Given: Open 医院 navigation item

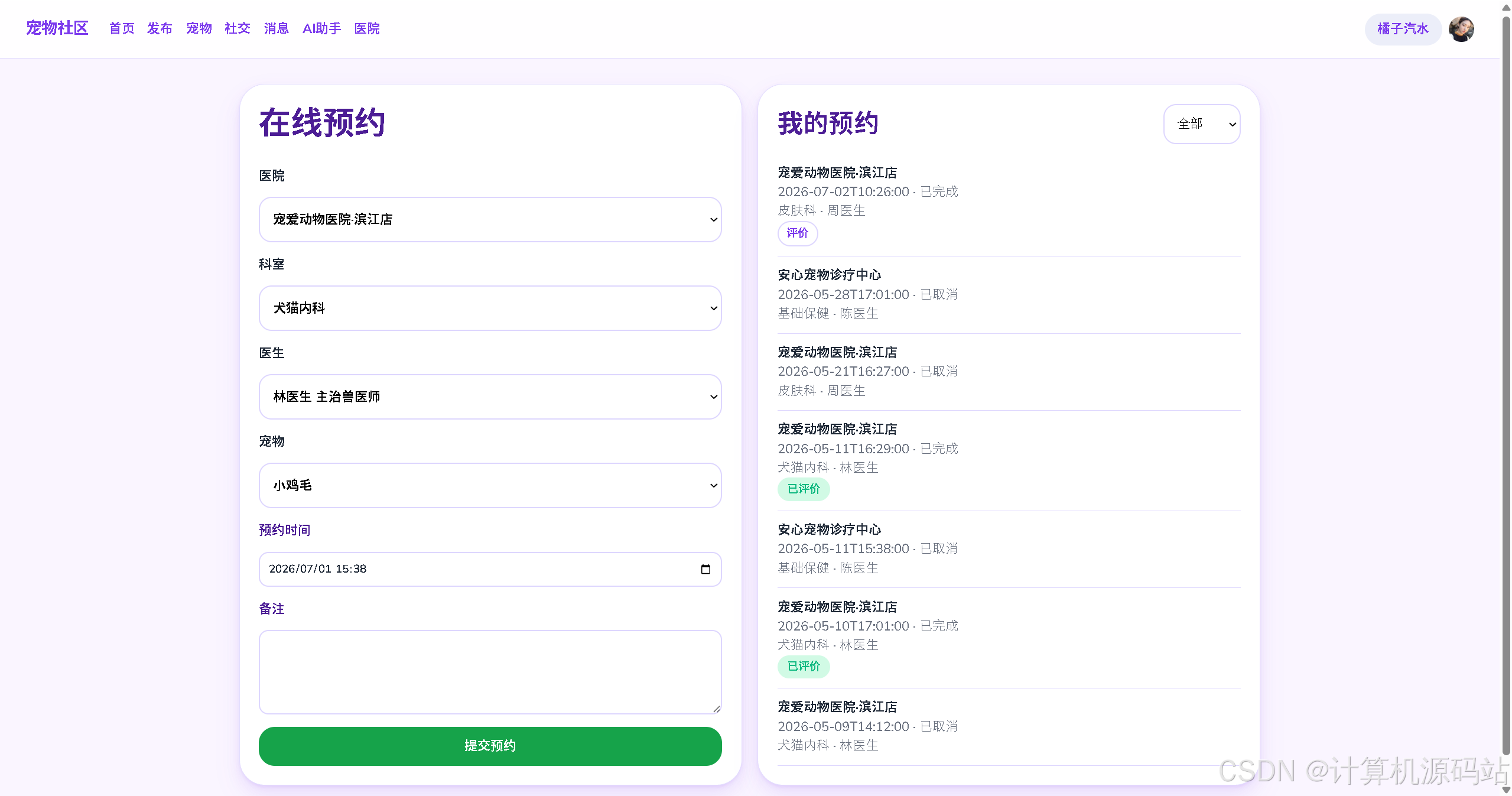Looking at the screenshot, I should (367, 28).
